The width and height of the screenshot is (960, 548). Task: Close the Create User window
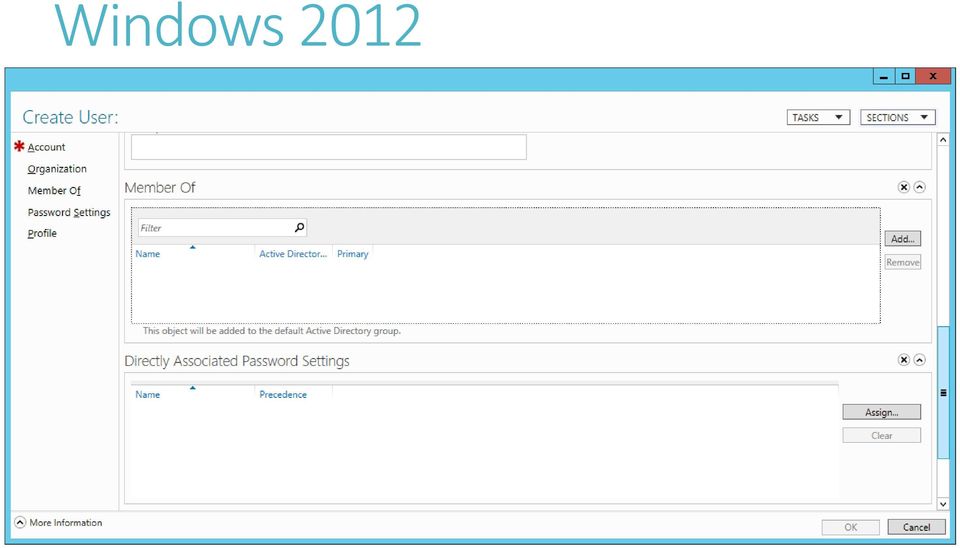(933, 77)
